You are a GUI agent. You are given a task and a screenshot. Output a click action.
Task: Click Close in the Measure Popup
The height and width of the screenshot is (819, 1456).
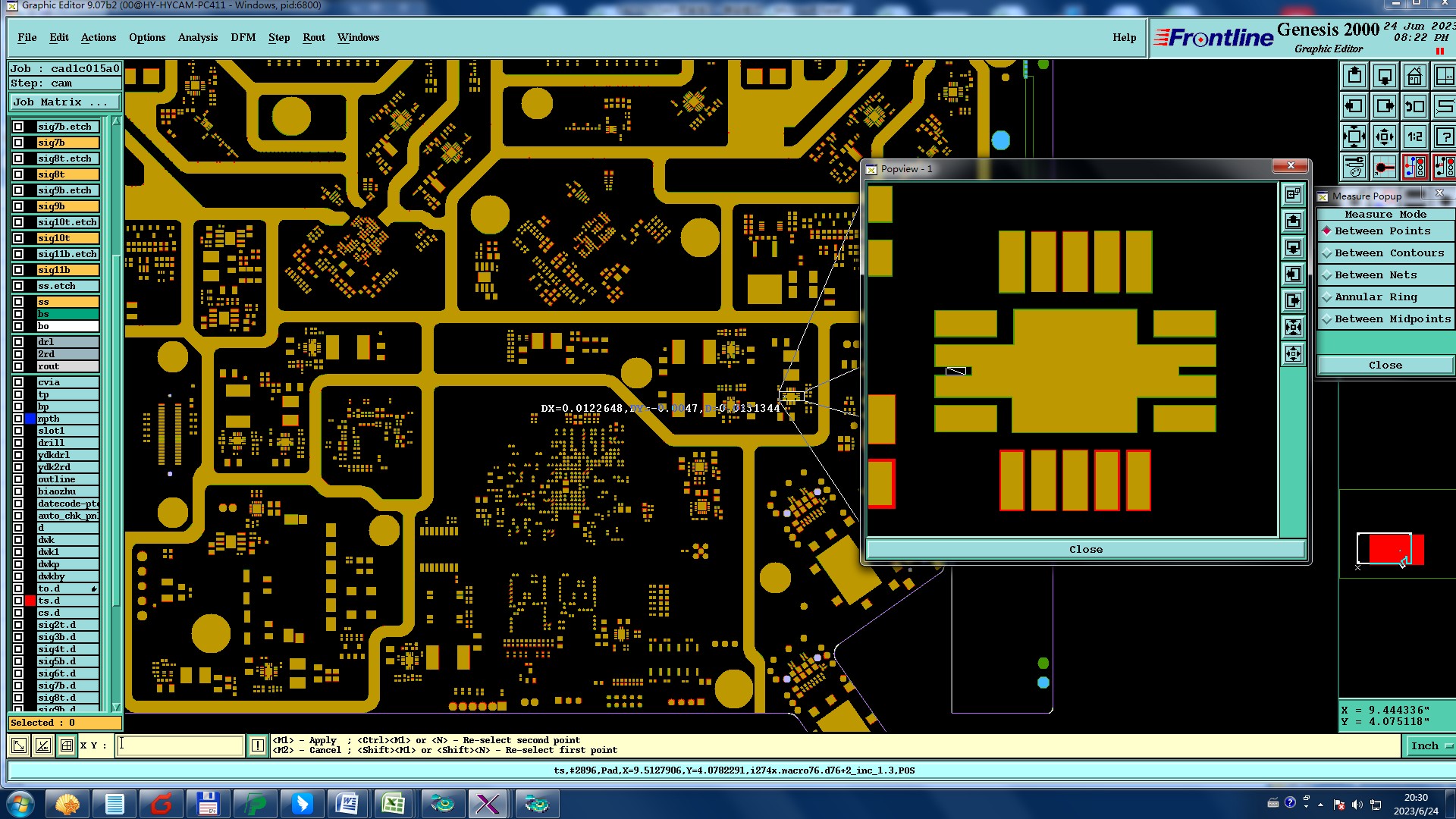1385,366
